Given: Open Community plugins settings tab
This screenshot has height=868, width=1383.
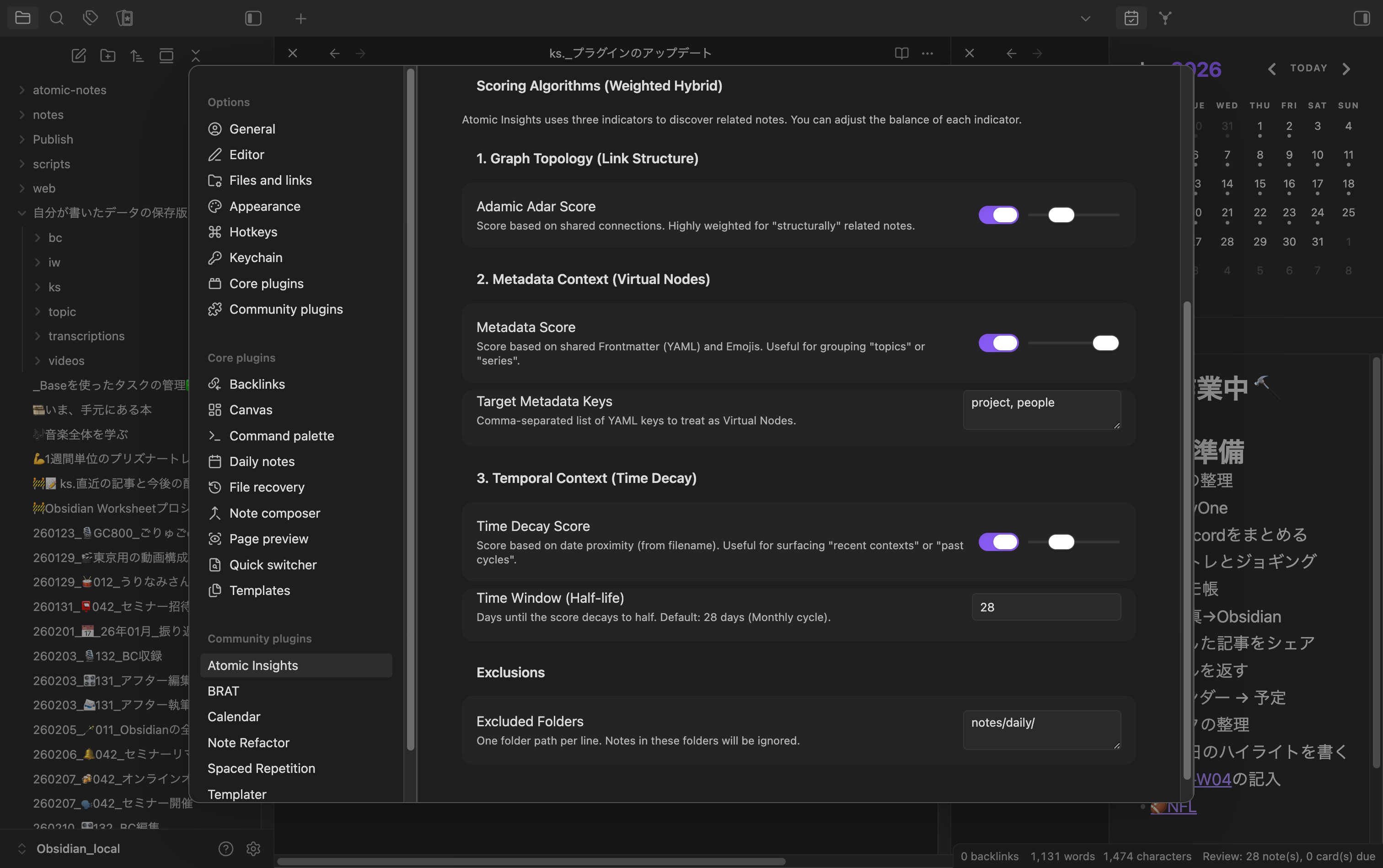Looking at the screenshot, I should click(x=285, y=310).
